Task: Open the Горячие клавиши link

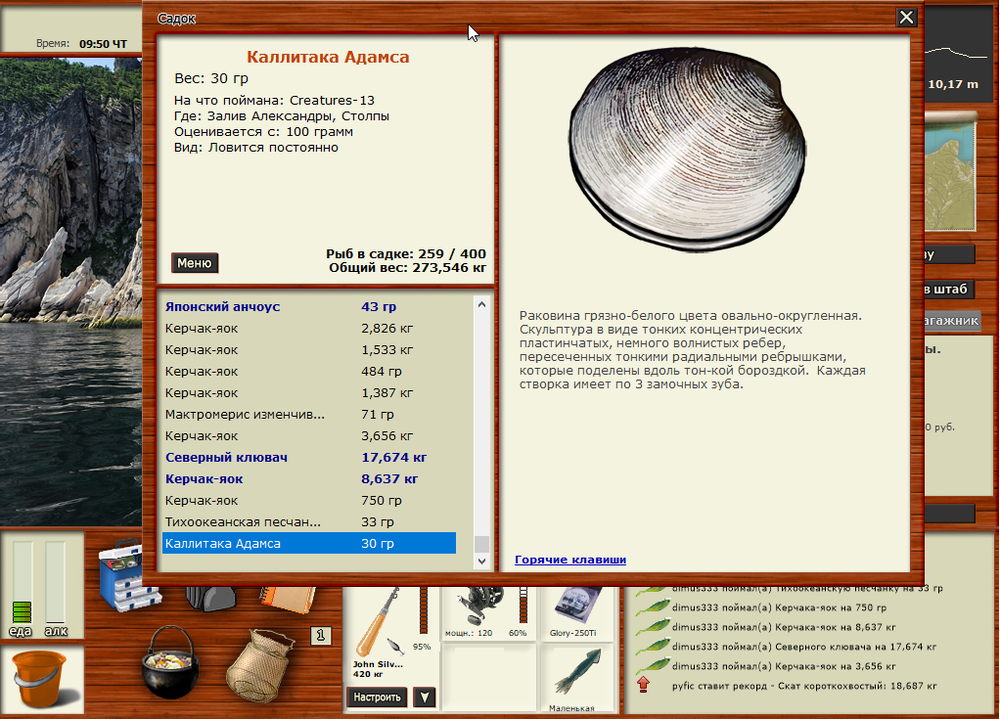Action: tap(570, 560)
